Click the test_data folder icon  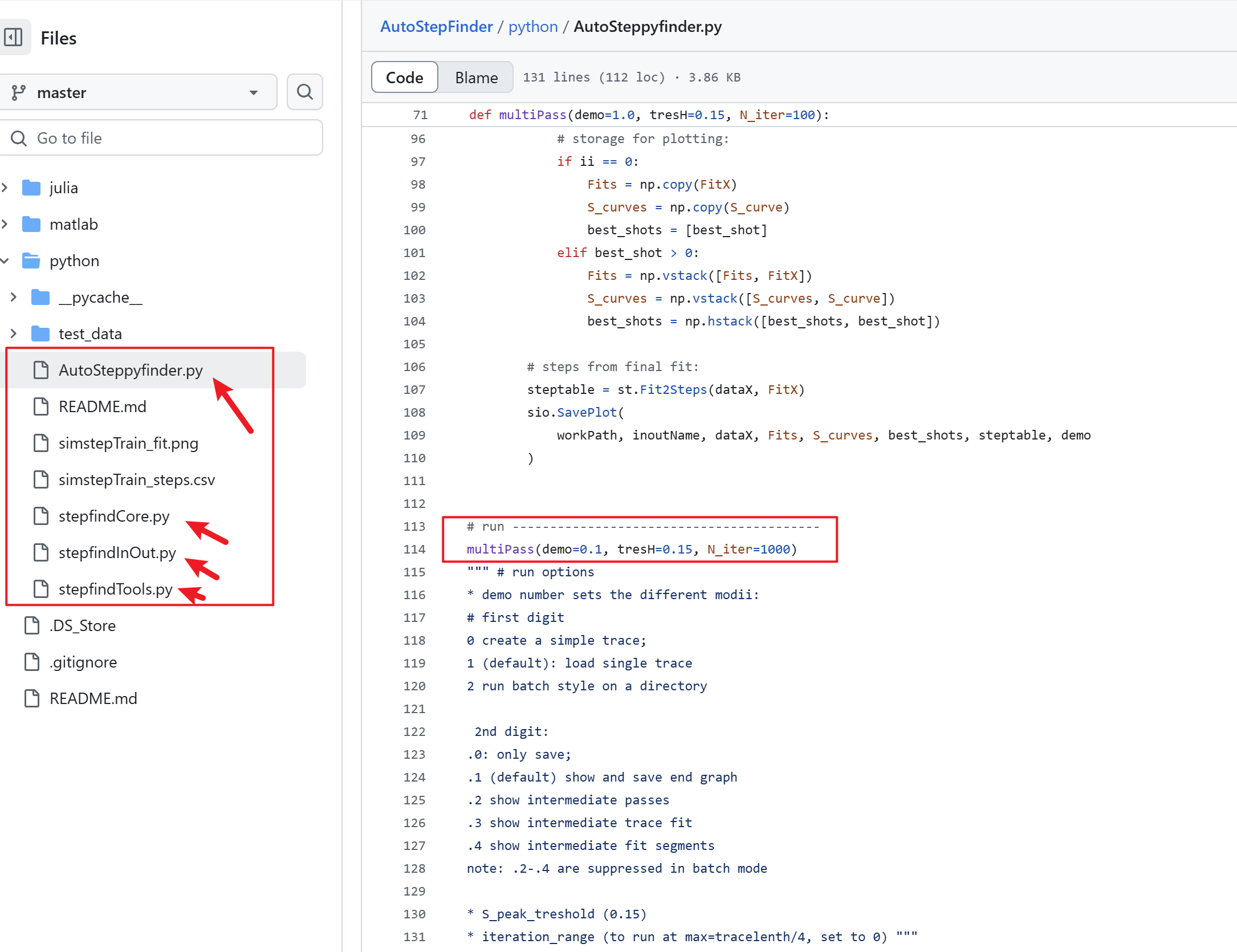click(x=40, y=333)
